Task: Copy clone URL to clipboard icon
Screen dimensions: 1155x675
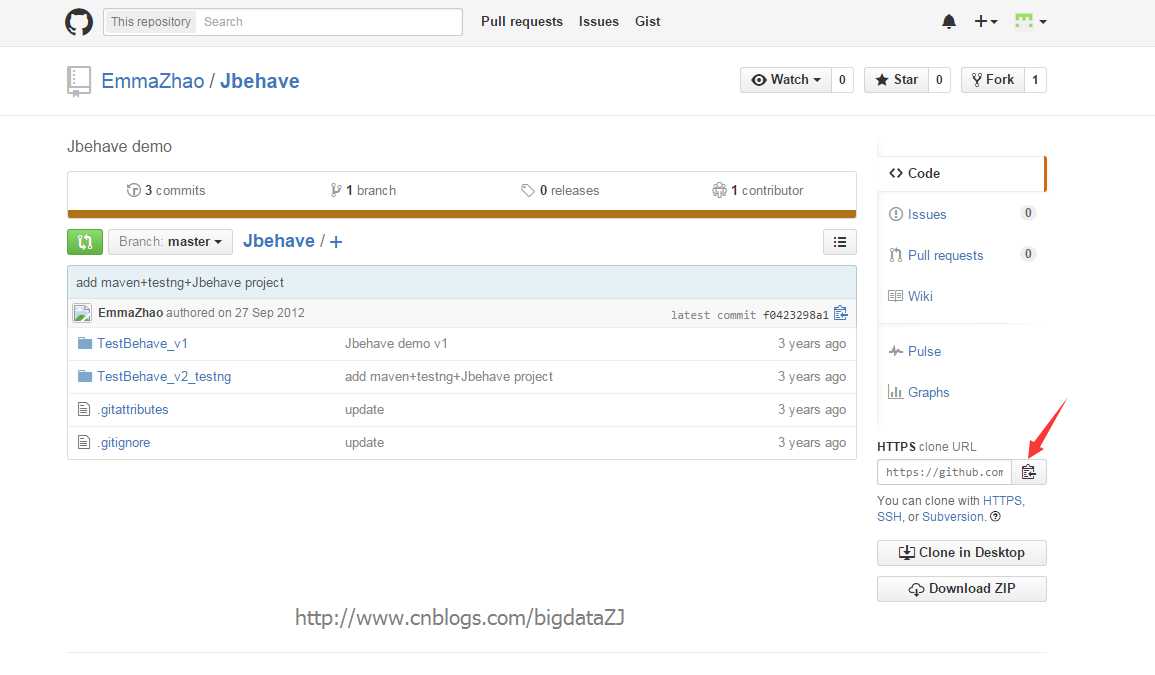Action: click(x=1028, y=472)
